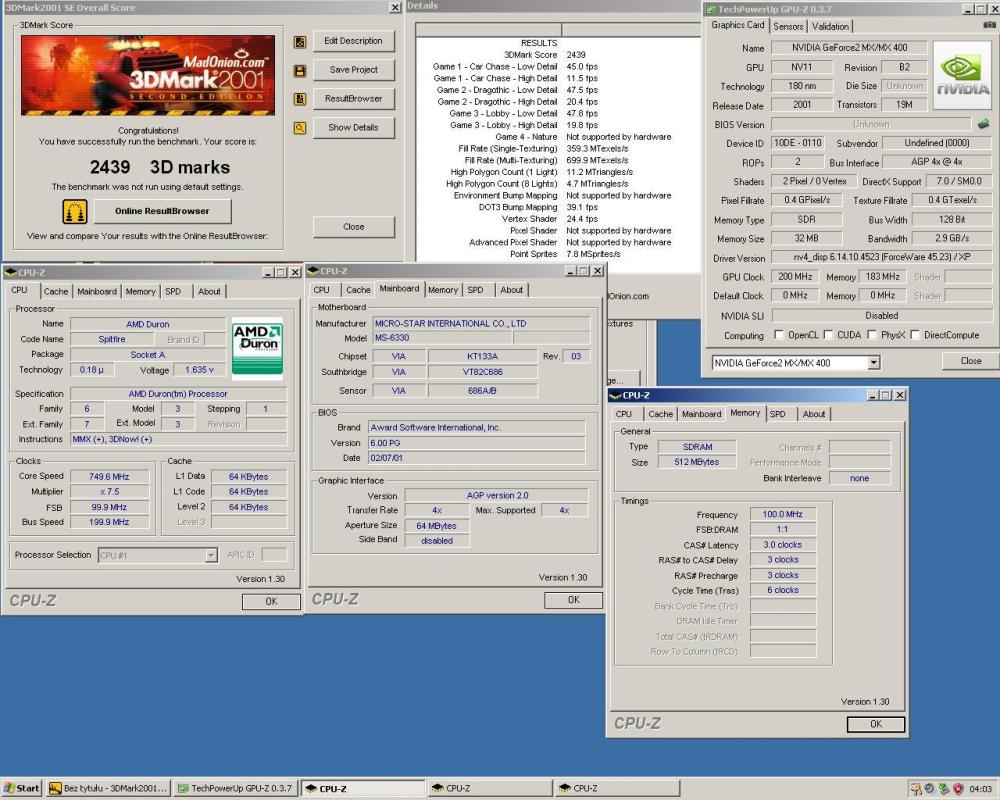1000x800 pixels.
Task: Click the BIOS save icon beside BIOS Version
Action: [984, 123]
